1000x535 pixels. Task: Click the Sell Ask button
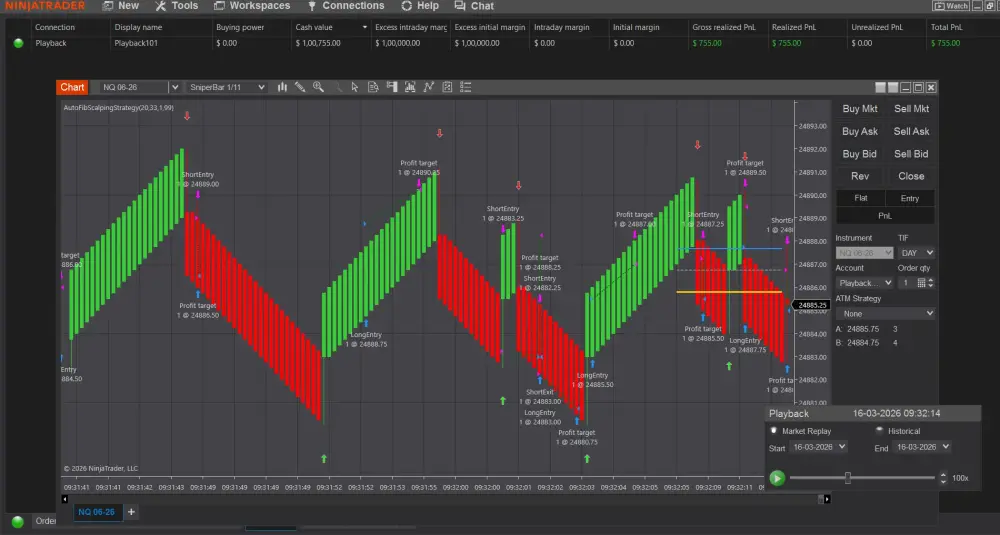pyautogui.click(x=911, y=131)
